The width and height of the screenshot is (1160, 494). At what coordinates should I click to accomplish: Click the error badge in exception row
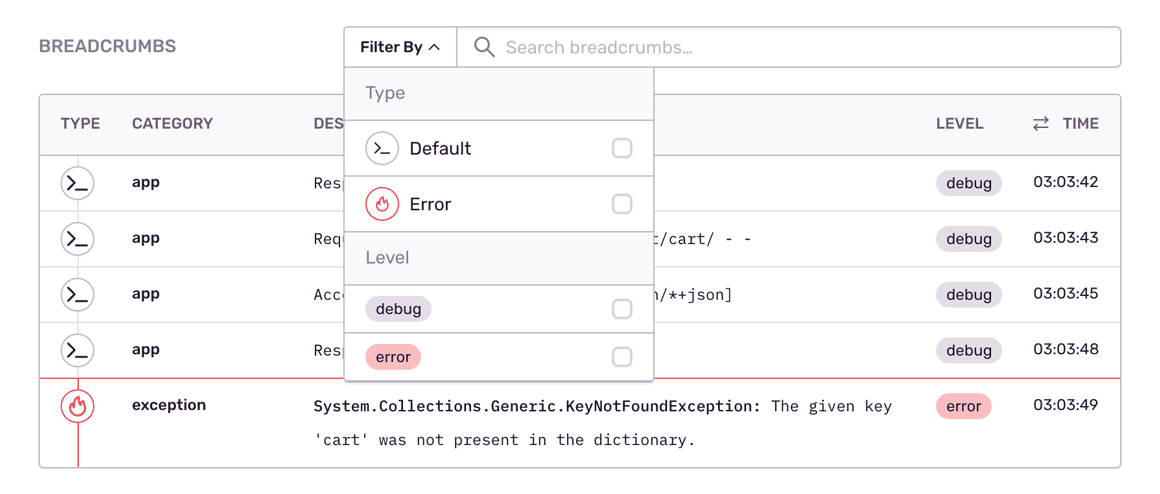963,406
